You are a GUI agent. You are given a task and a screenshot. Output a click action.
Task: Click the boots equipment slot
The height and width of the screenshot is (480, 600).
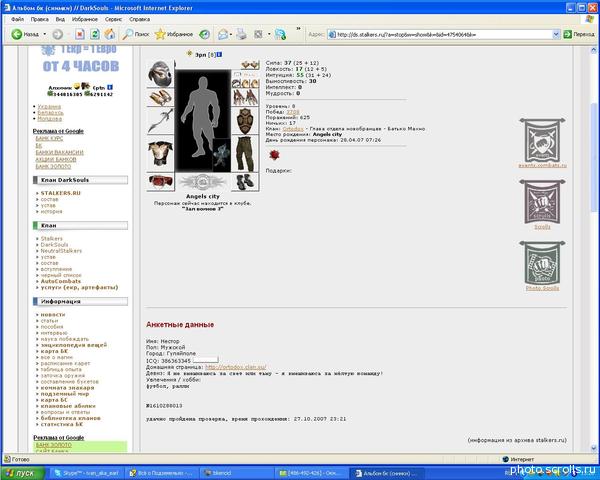tap(245, 182)
